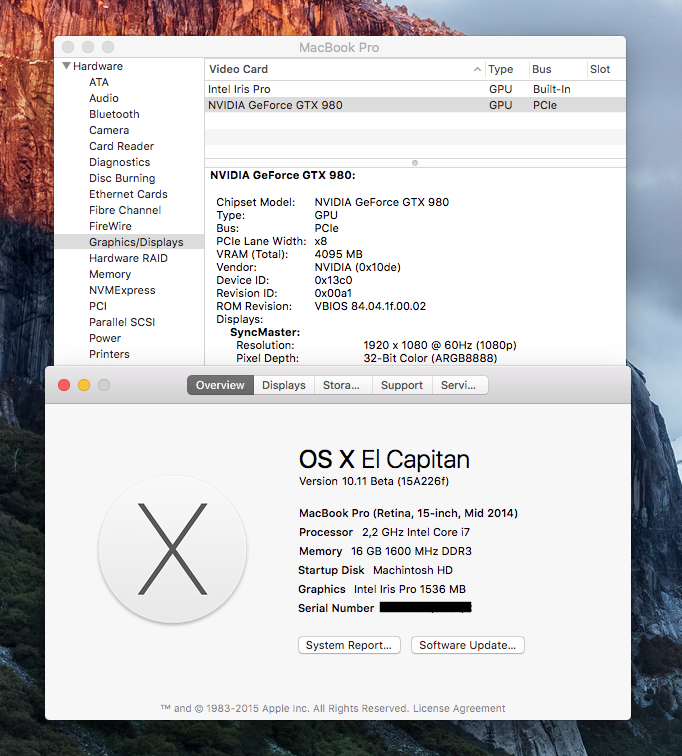Image resolution: width=682 pixels, height=756 pixels.
Task: Click Pixel Depth 32-Bit Color value
Action: [x=430, y=358]
